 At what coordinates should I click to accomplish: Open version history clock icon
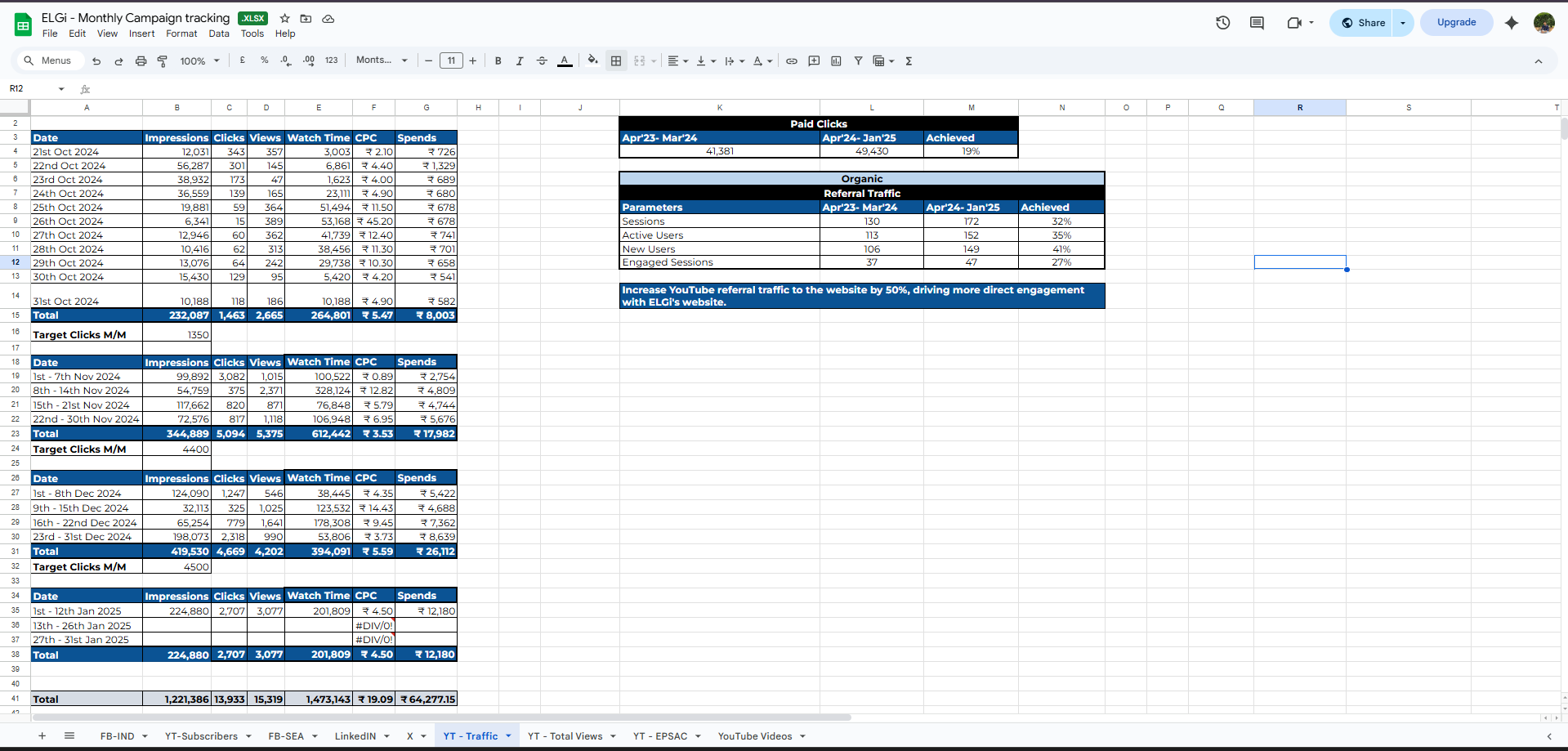(1222, 23)
